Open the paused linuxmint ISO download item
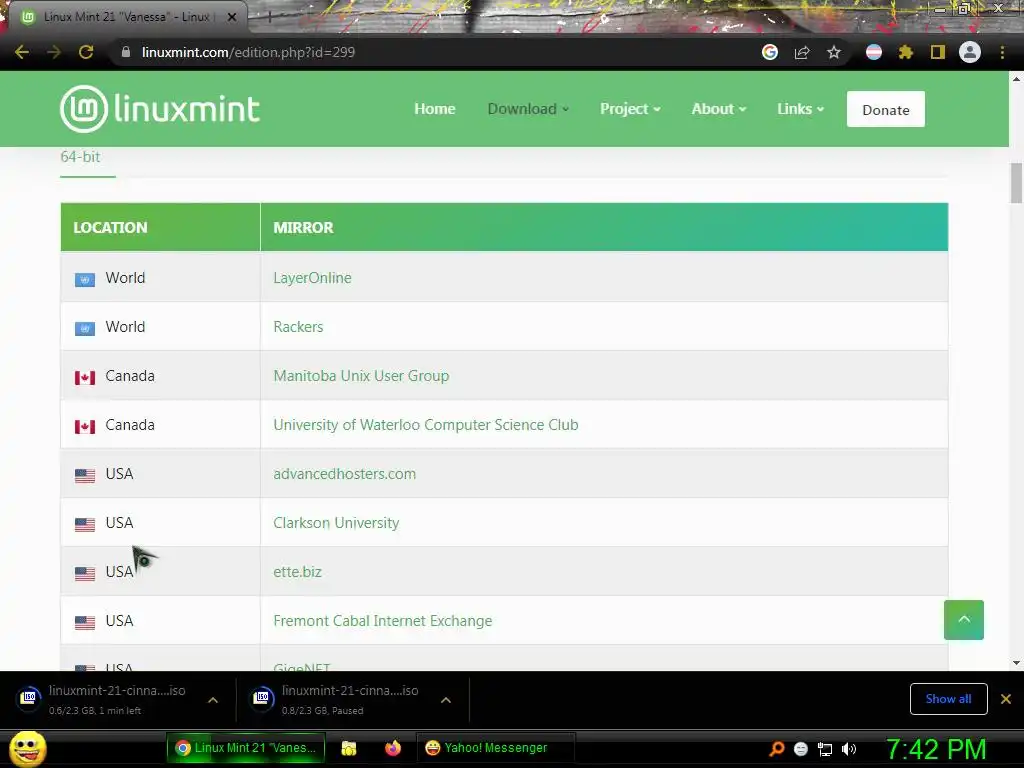The width and height of the screenshot is (1024, 768). (x=338, y=699)
